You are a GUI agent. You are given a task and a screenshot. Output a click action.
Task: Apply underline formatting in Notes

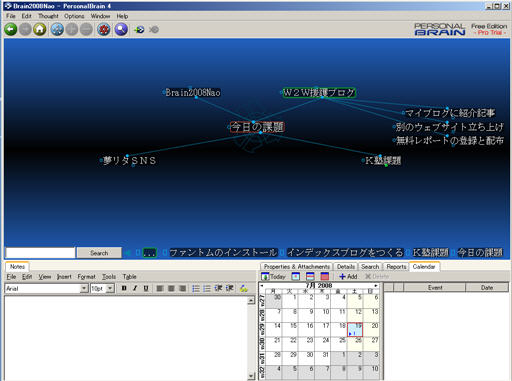pyautogui.click(x=146, y=288)
